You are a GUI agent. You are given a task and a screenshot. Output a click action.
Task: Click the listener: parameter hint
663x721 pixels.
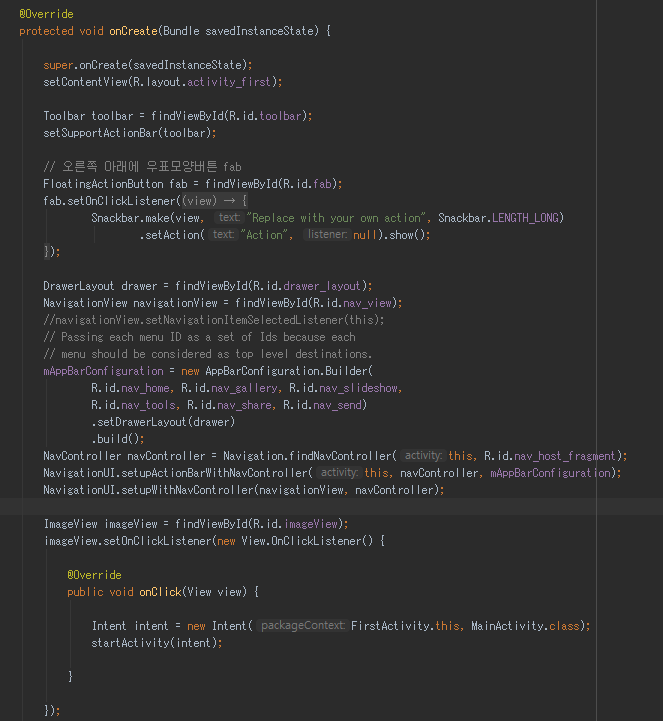(x=327, y=235)
